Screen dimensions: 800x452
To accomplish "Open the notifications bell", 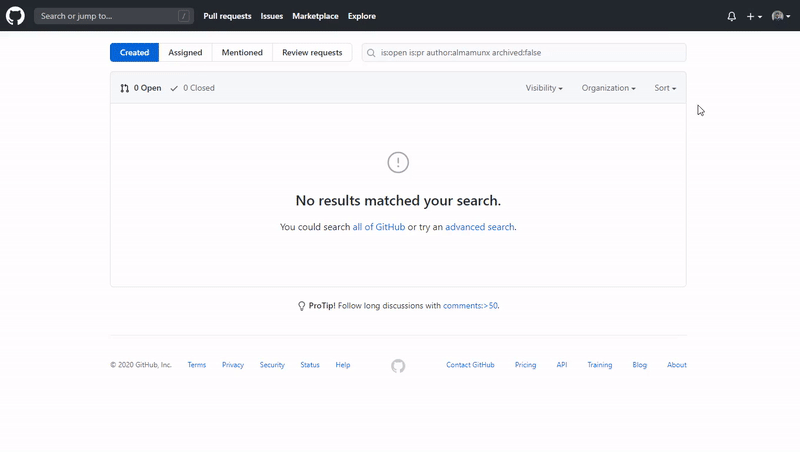I will point(732,16).
